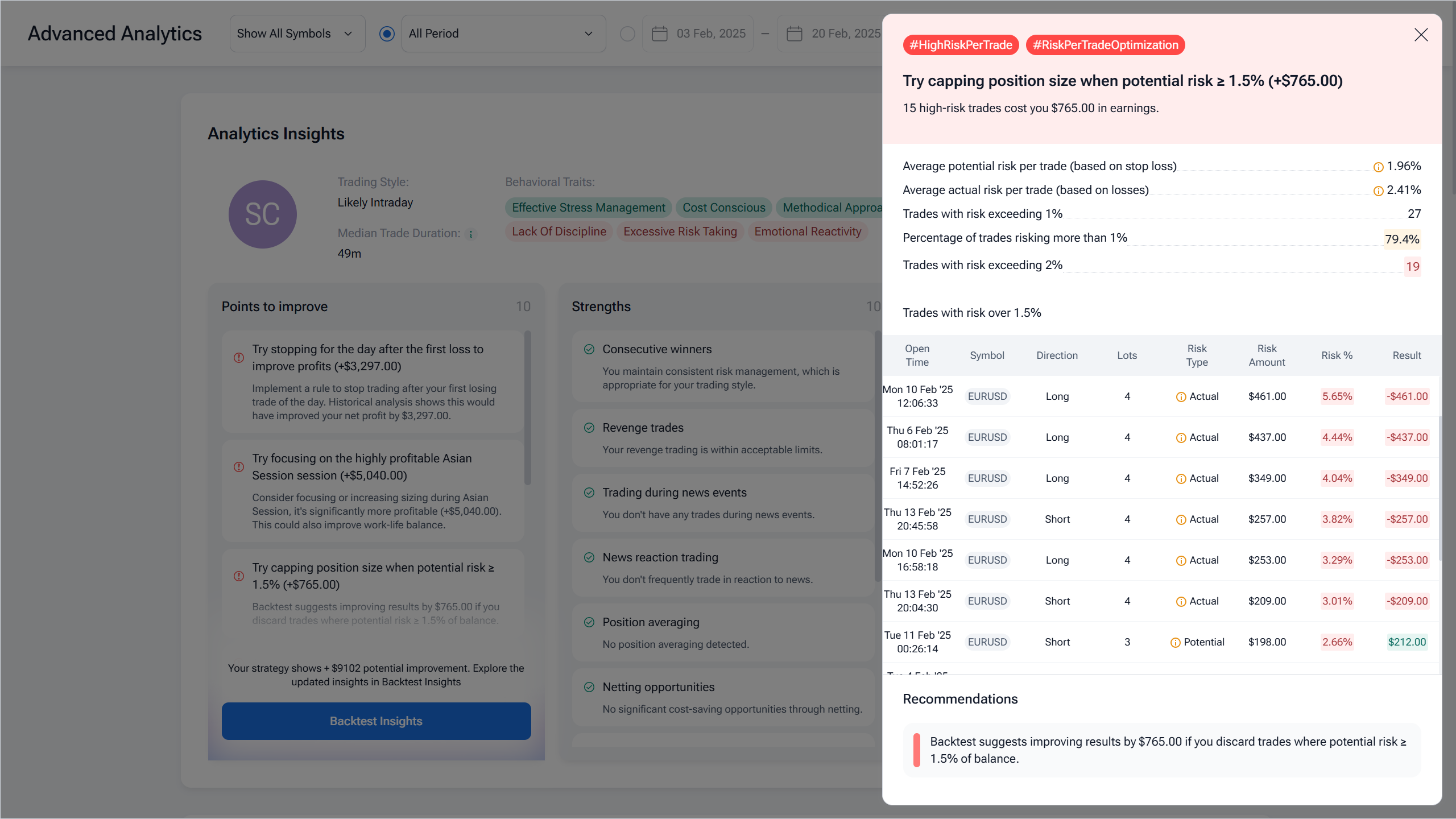Sort table by Risk Amount column header

pos(1267,355)
